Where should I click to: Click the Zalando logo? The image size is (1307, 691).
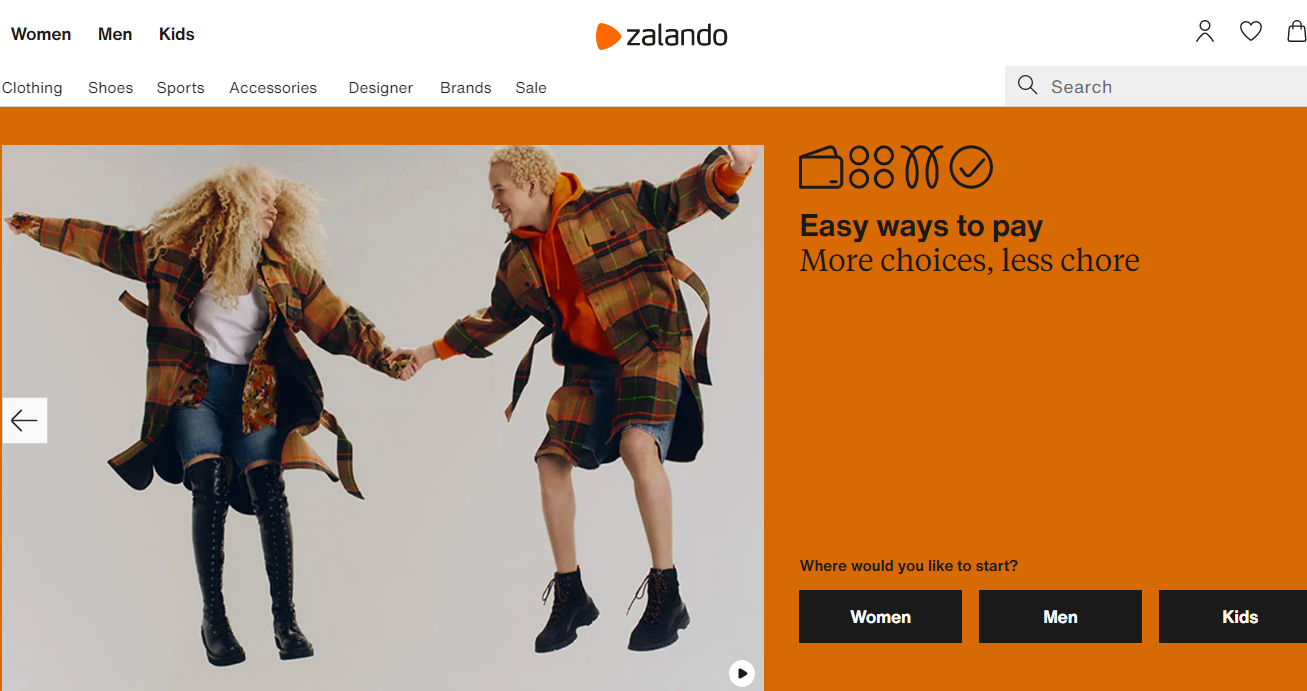661,35
